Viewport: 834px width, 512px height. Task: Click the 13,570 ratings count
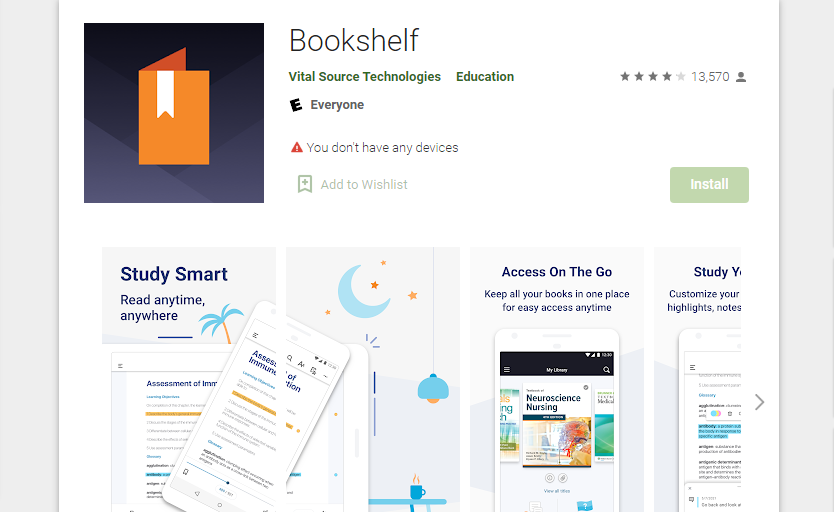710,77
